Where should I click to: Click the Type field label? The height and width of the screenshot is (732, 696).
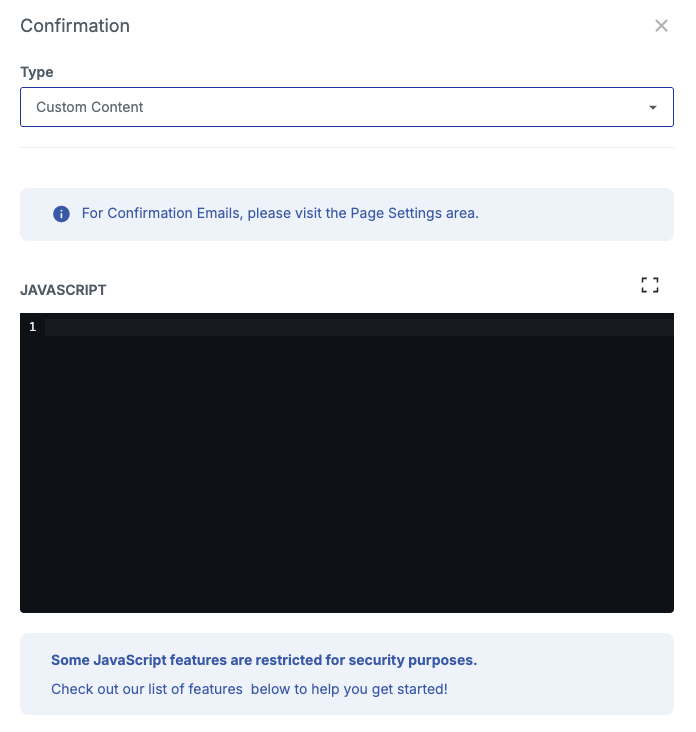(36, 72)
